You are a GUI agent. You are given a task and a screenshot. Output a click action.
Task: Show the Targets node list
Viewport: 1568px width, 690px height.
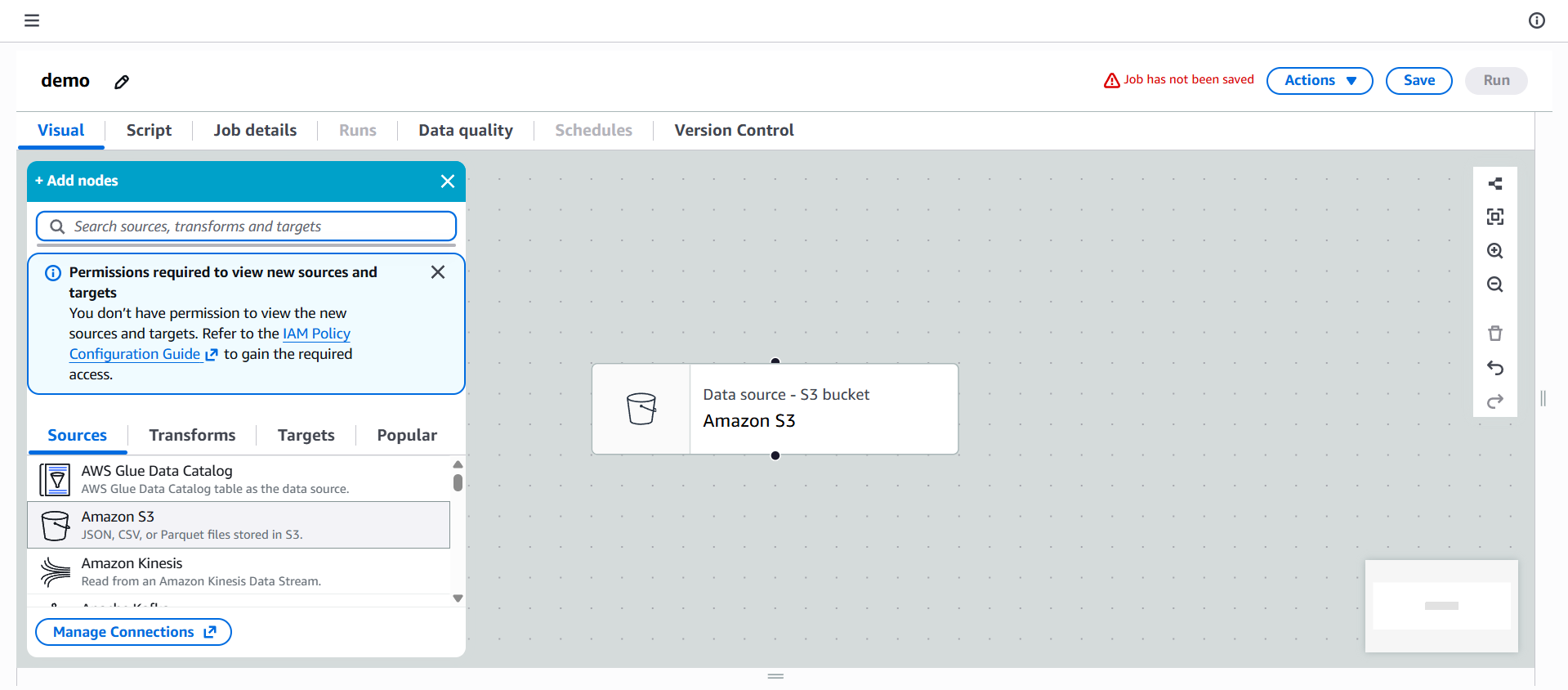click(x=306, y=436)
